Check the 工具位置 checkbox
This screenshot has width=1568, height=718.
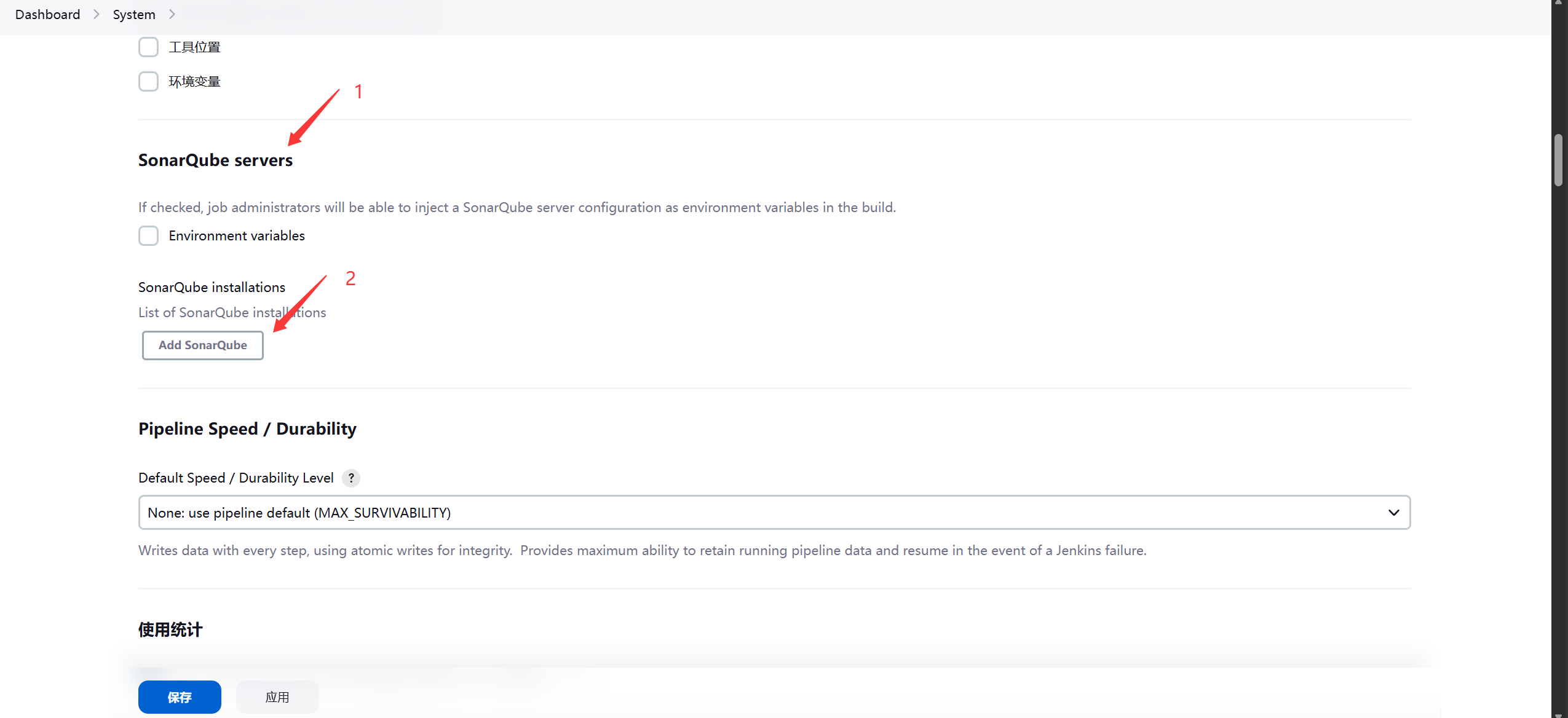click(148, 47)
